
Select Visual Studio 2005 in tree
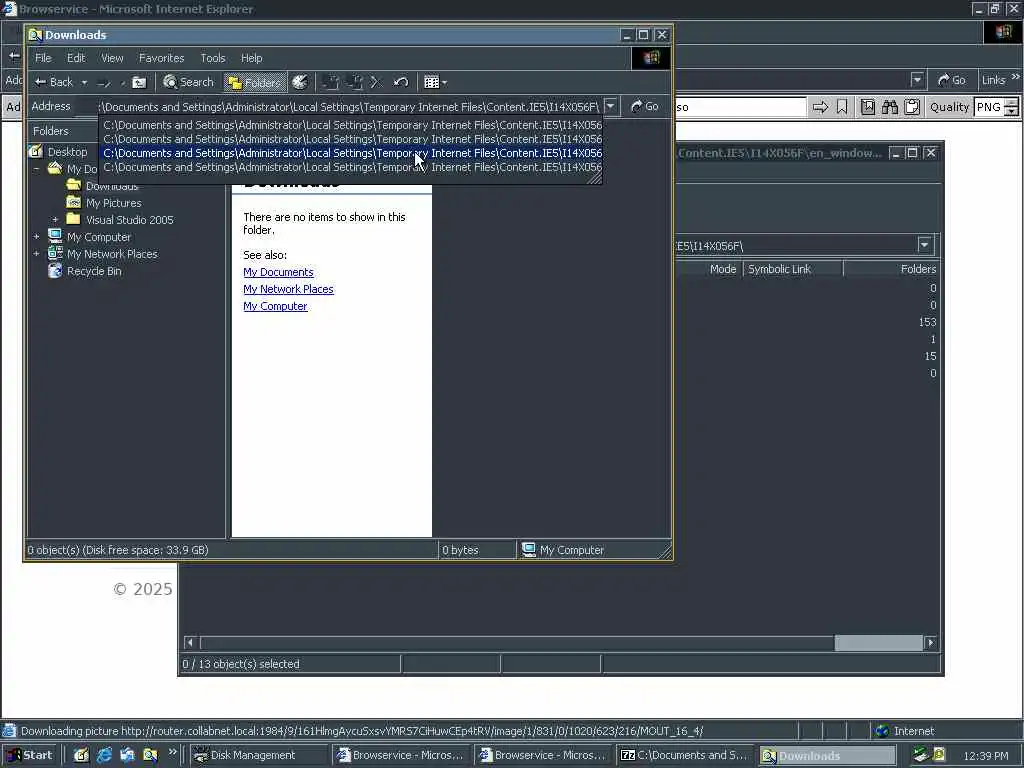pyautogui.click(x=129, y=220)
